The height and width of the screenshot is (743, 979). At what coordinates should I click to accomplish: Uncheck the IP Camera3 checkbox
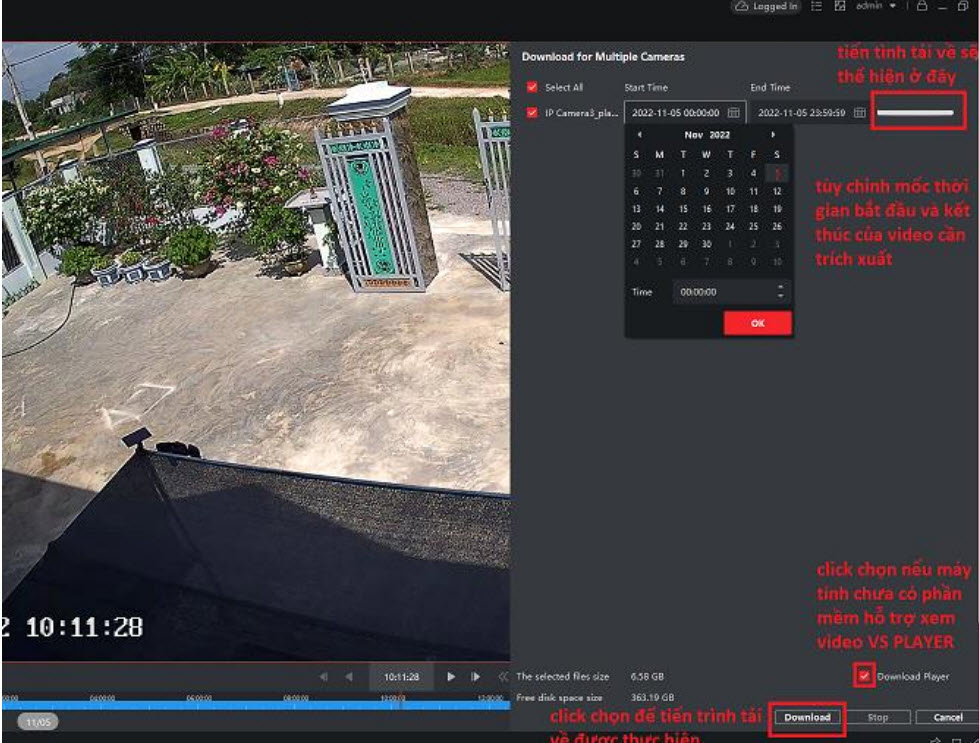pos(532,113)
